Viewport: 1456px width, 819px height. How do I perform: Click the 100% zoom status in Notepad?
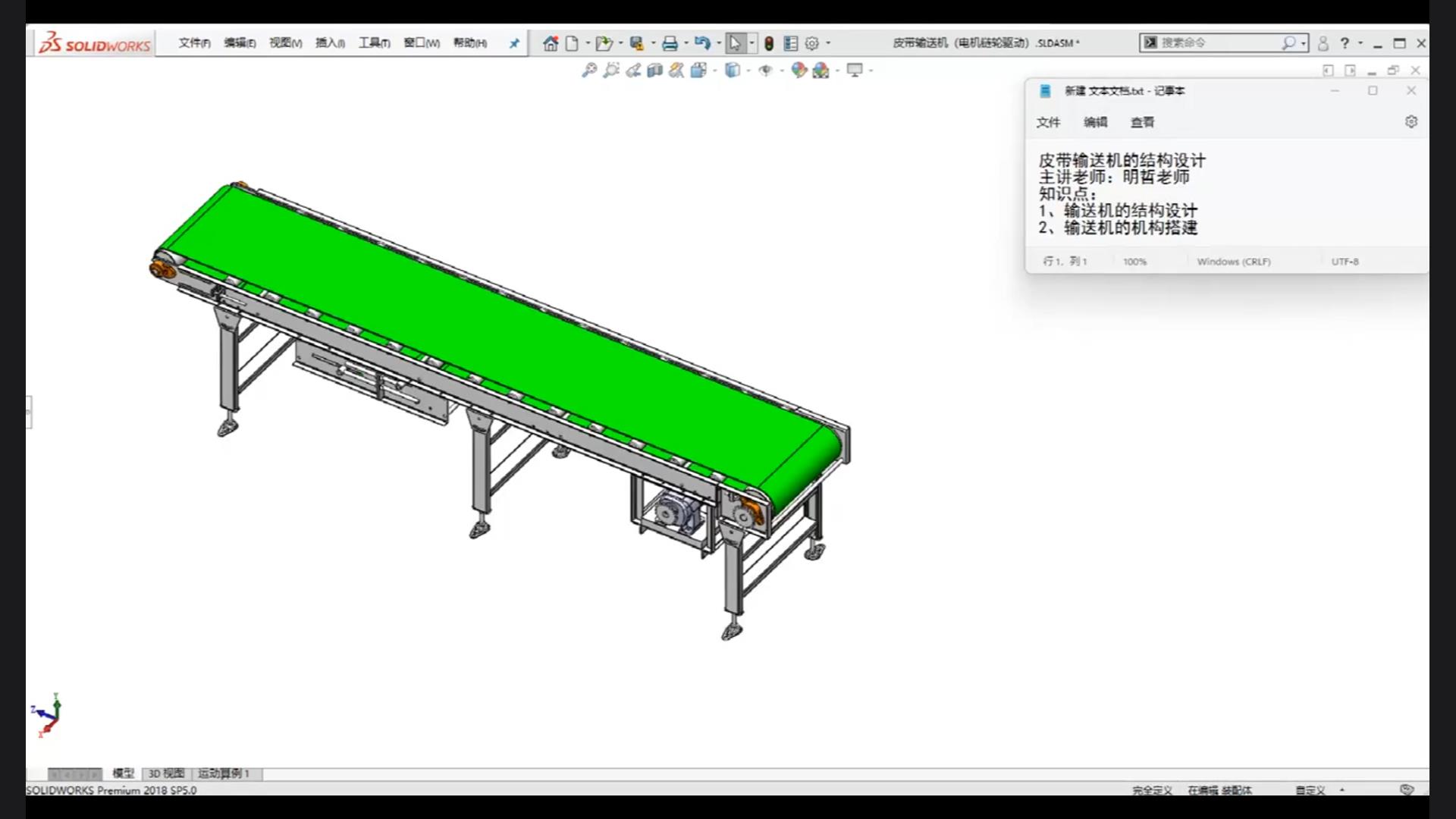coord(1134,262)
